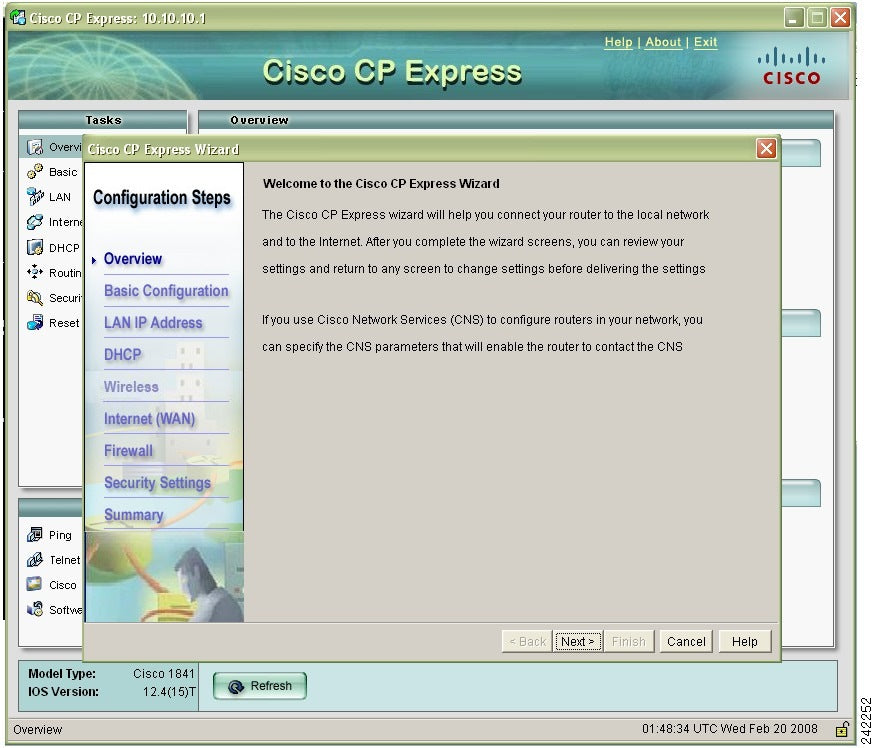The image size is (876, 748).
Task: Launch the Ping tool icon
Action: [35, 534]
